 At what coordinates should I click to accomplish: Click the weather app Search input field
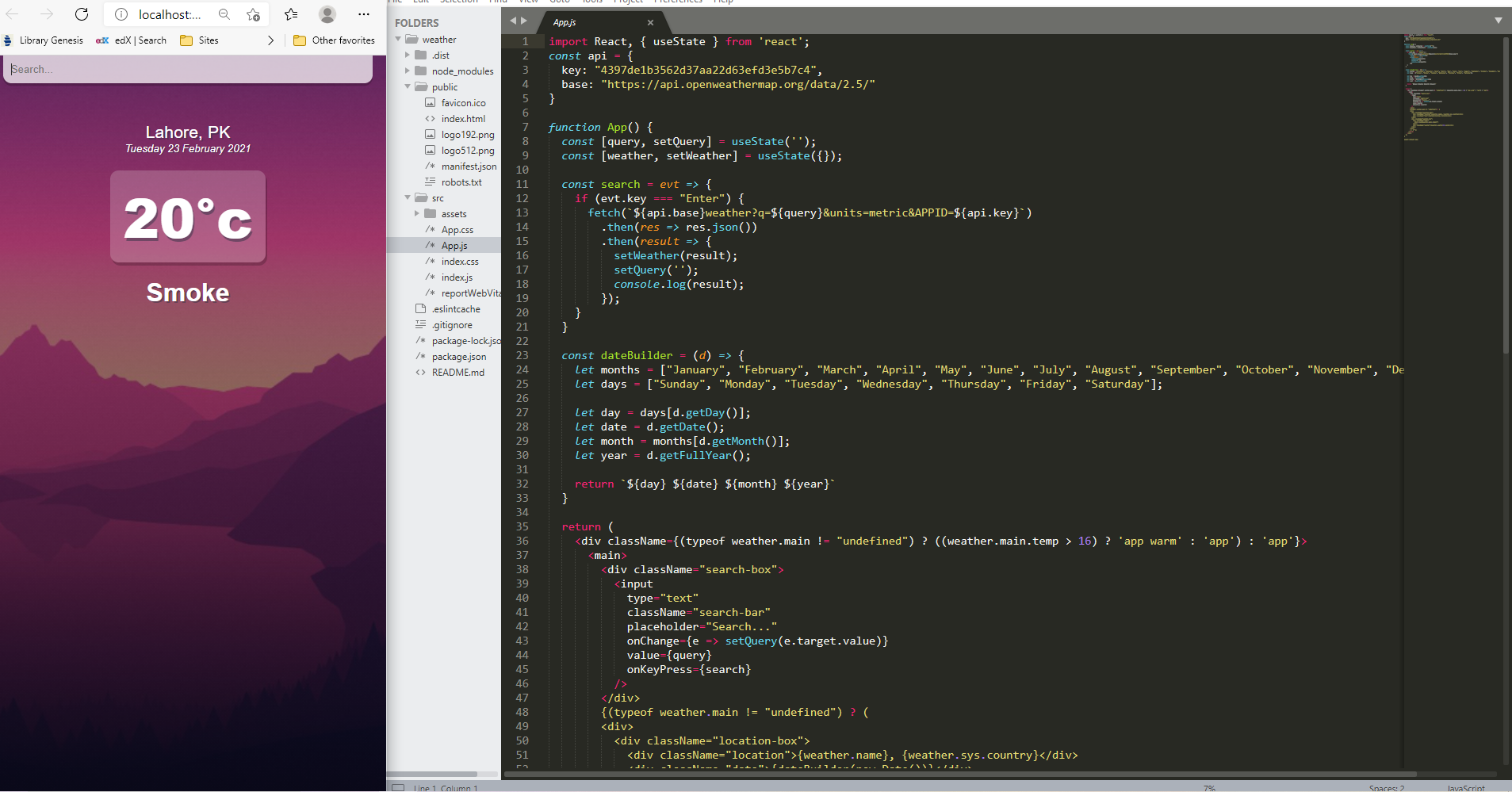coord(188,70)
